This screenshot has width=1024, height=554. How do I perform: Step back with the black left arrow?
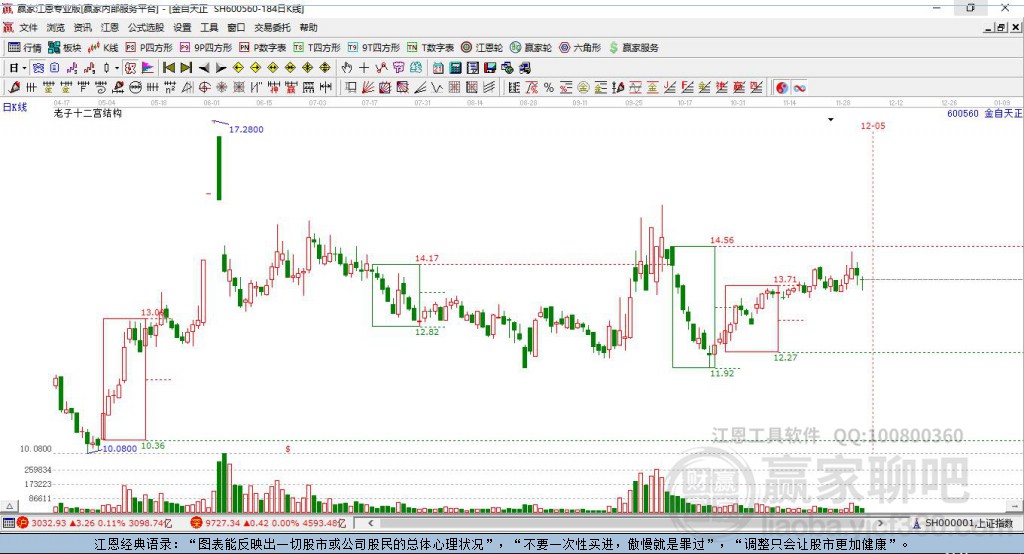(204, 68)
